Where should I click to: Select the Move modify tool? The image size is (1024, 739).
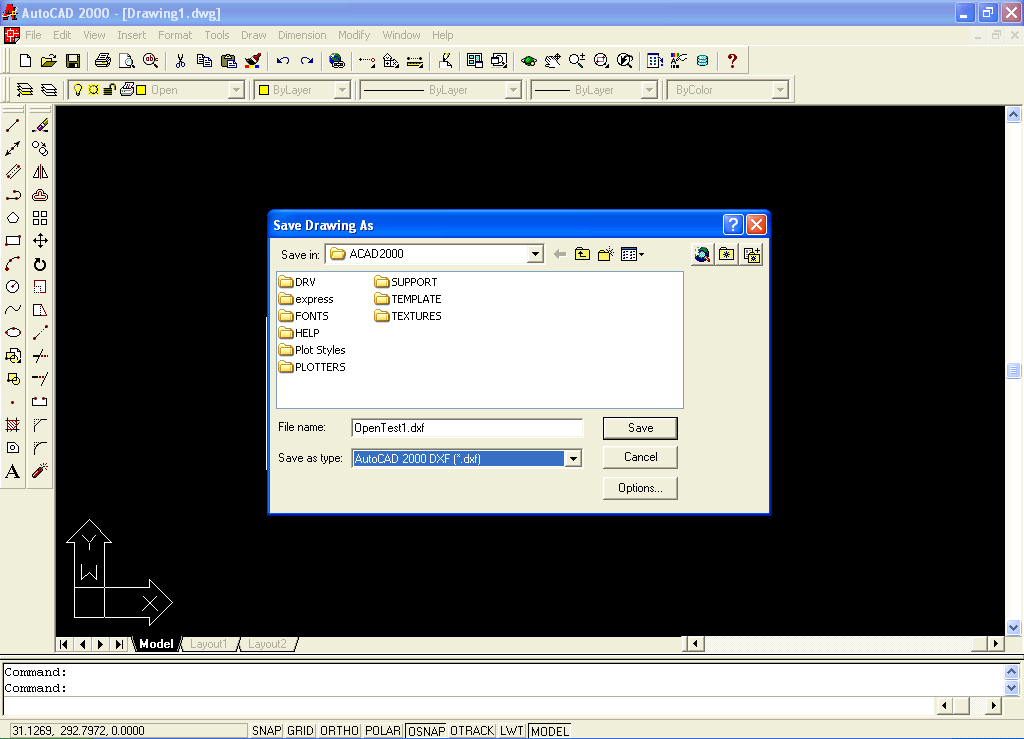tap(40, 240)
